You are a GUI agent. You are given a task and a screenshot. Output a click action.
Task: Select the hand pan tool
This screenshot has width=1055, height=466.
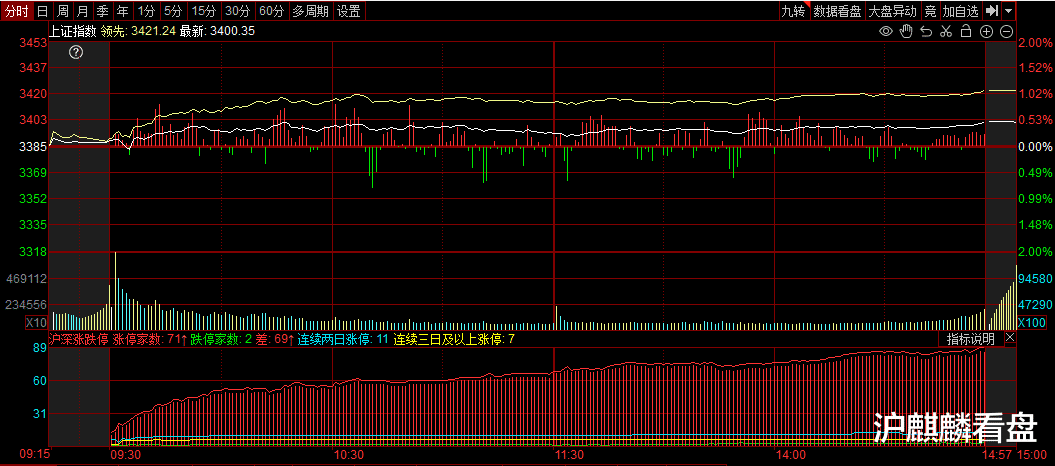click(906, 31)
